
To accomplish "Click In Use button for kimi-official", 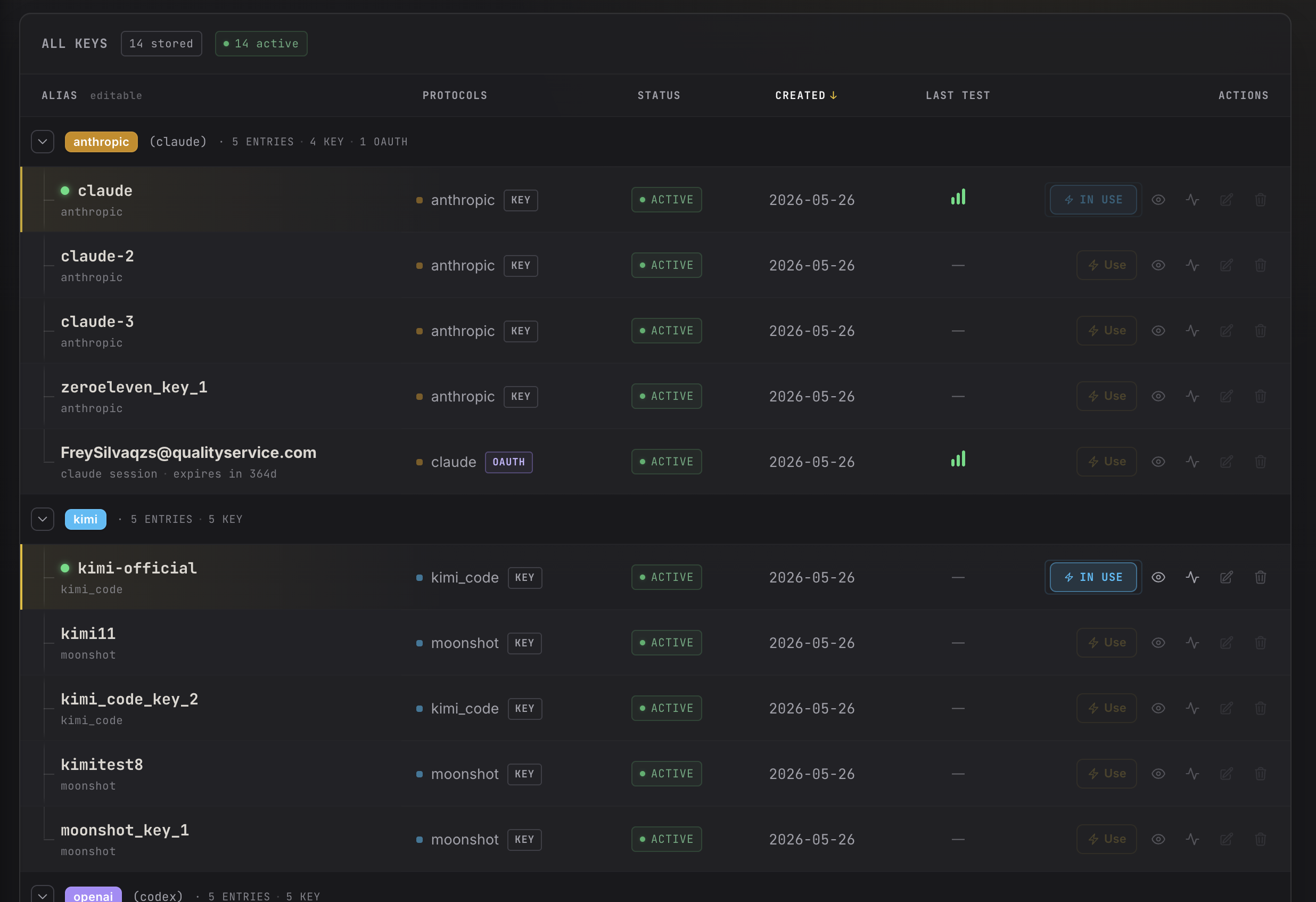I will click(1093, 577).
